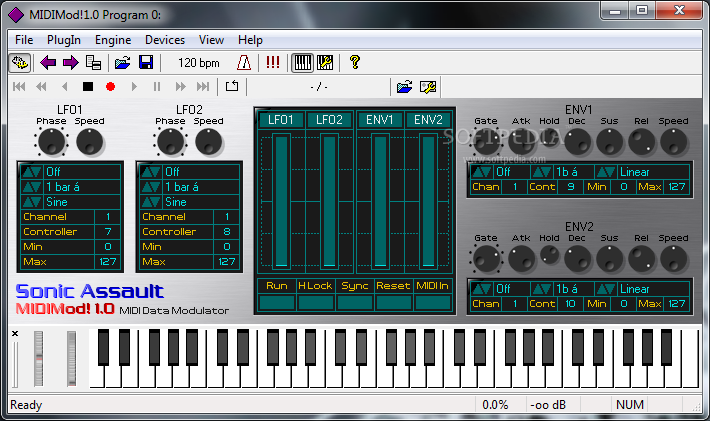710x421 pixels.
Task: Click the LFO1 Phase knob
Action: tap(51, 142)
